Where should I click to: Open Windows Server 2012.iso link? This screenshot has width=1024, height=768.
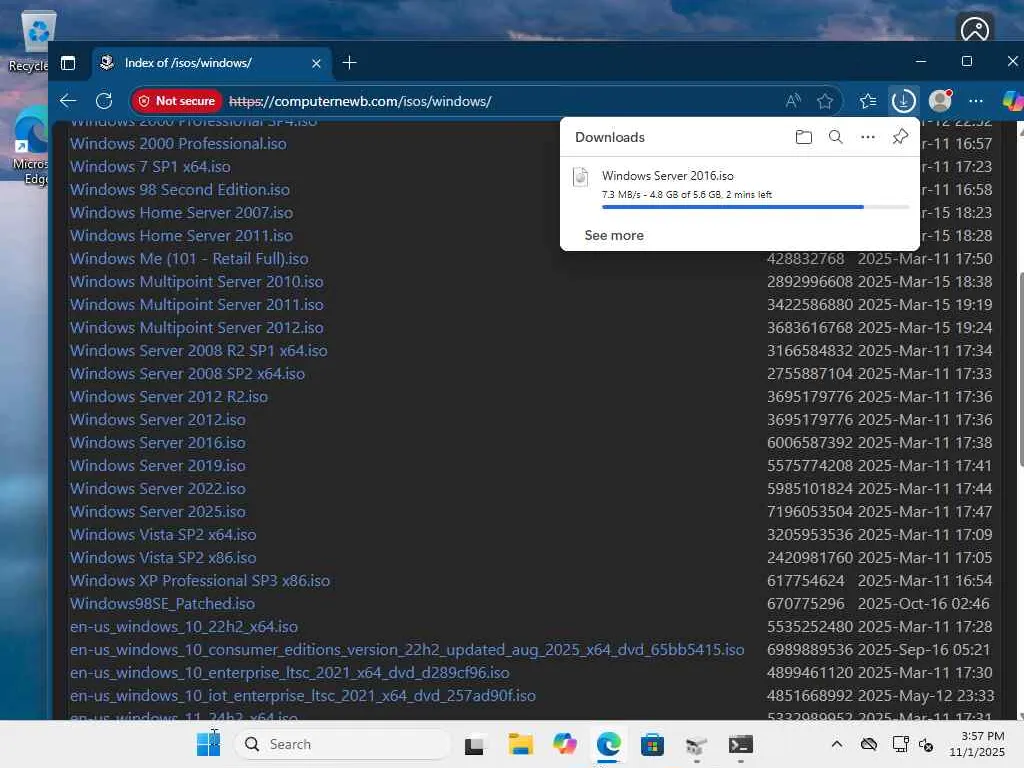(158, 419)
